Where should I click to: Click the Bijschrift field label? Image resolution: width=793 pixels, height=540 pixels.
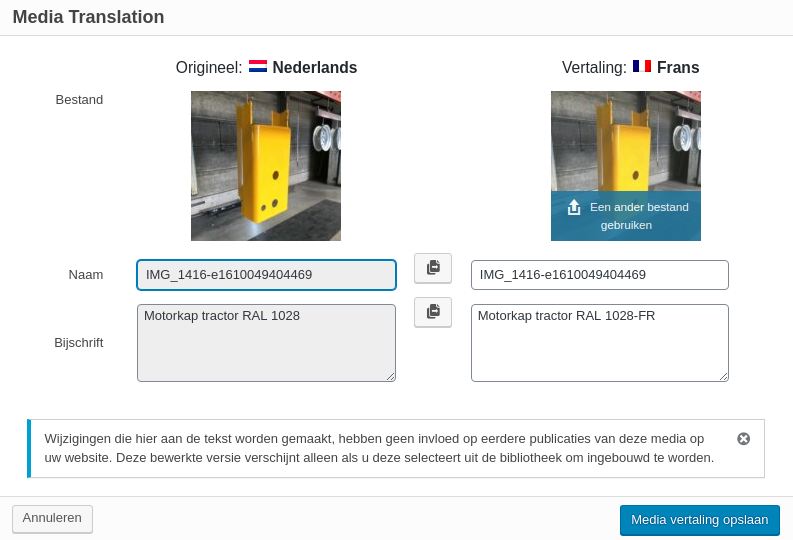(78, 342)
